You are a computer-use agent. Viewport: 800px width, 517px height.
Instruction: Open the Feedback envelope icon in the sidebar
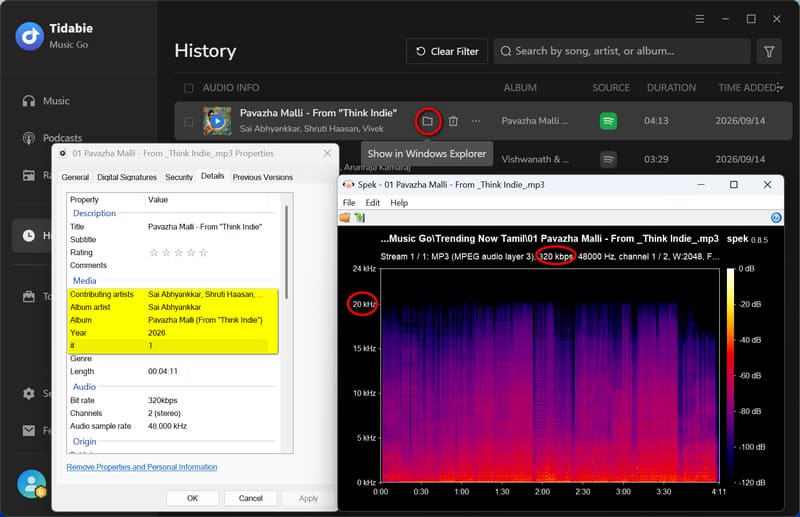tap(29, 430)
